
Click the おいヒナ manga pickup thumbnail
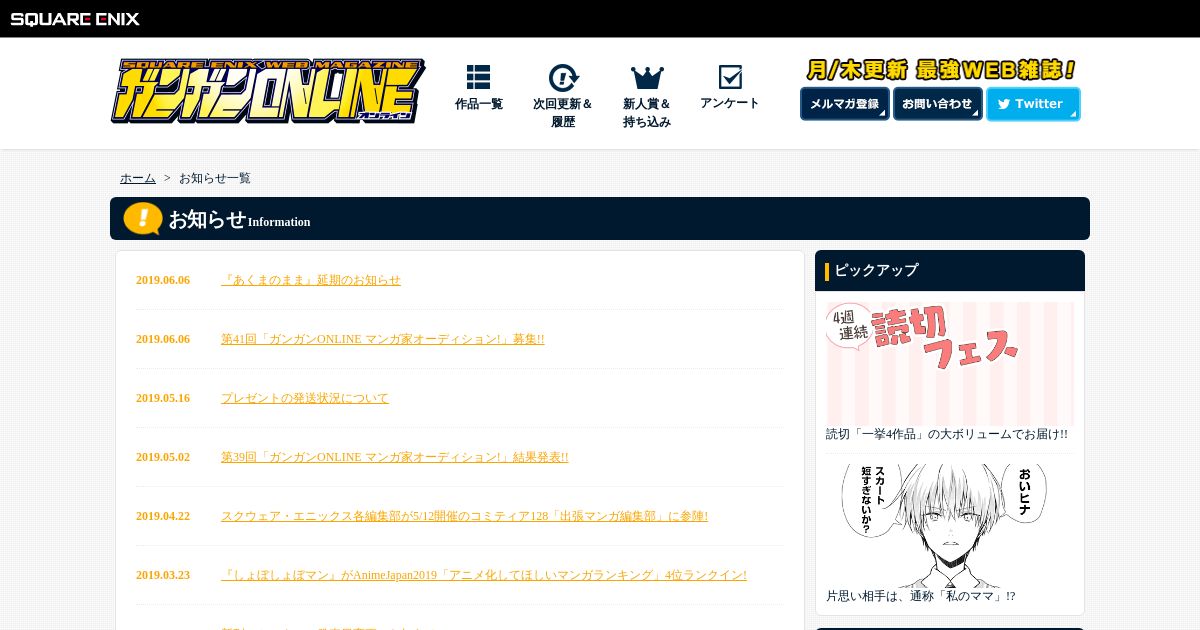click(x=950, y=525)
